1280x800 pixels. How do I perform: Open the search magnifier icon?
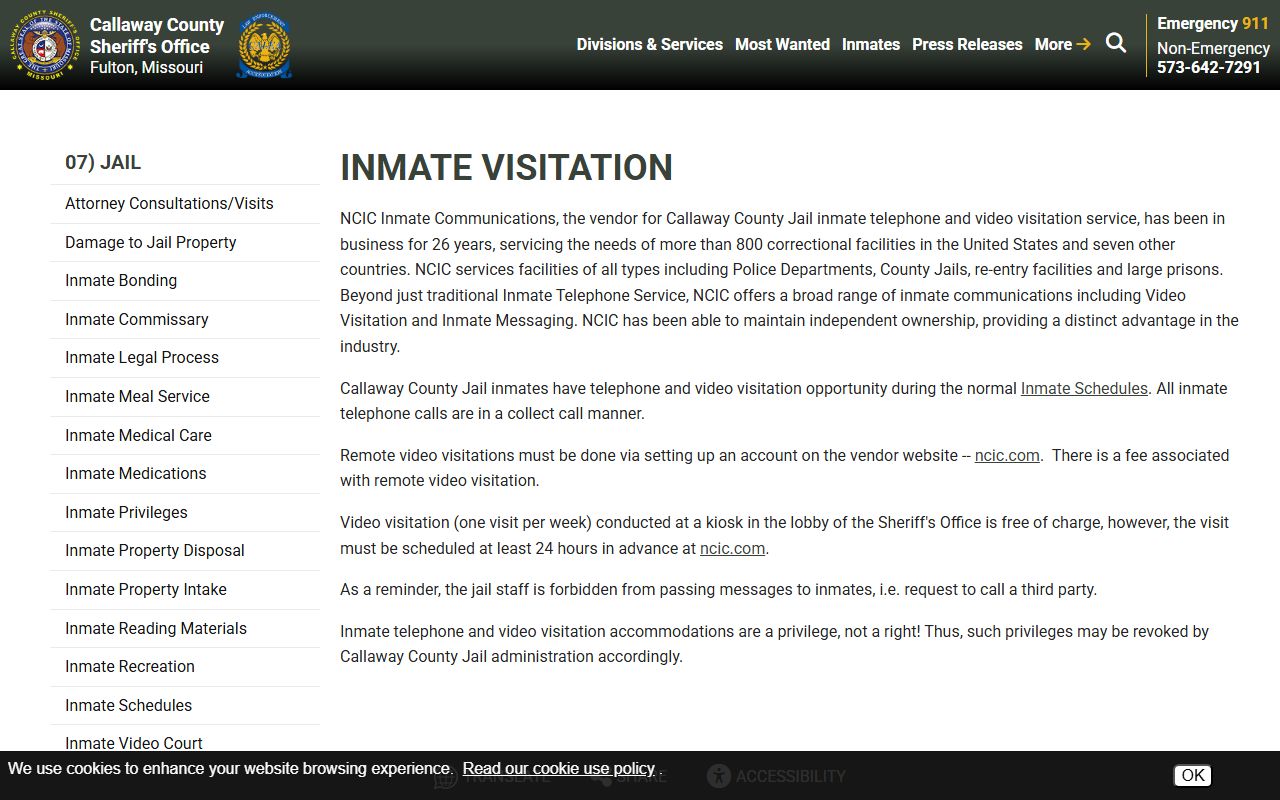coord(1116,43)
